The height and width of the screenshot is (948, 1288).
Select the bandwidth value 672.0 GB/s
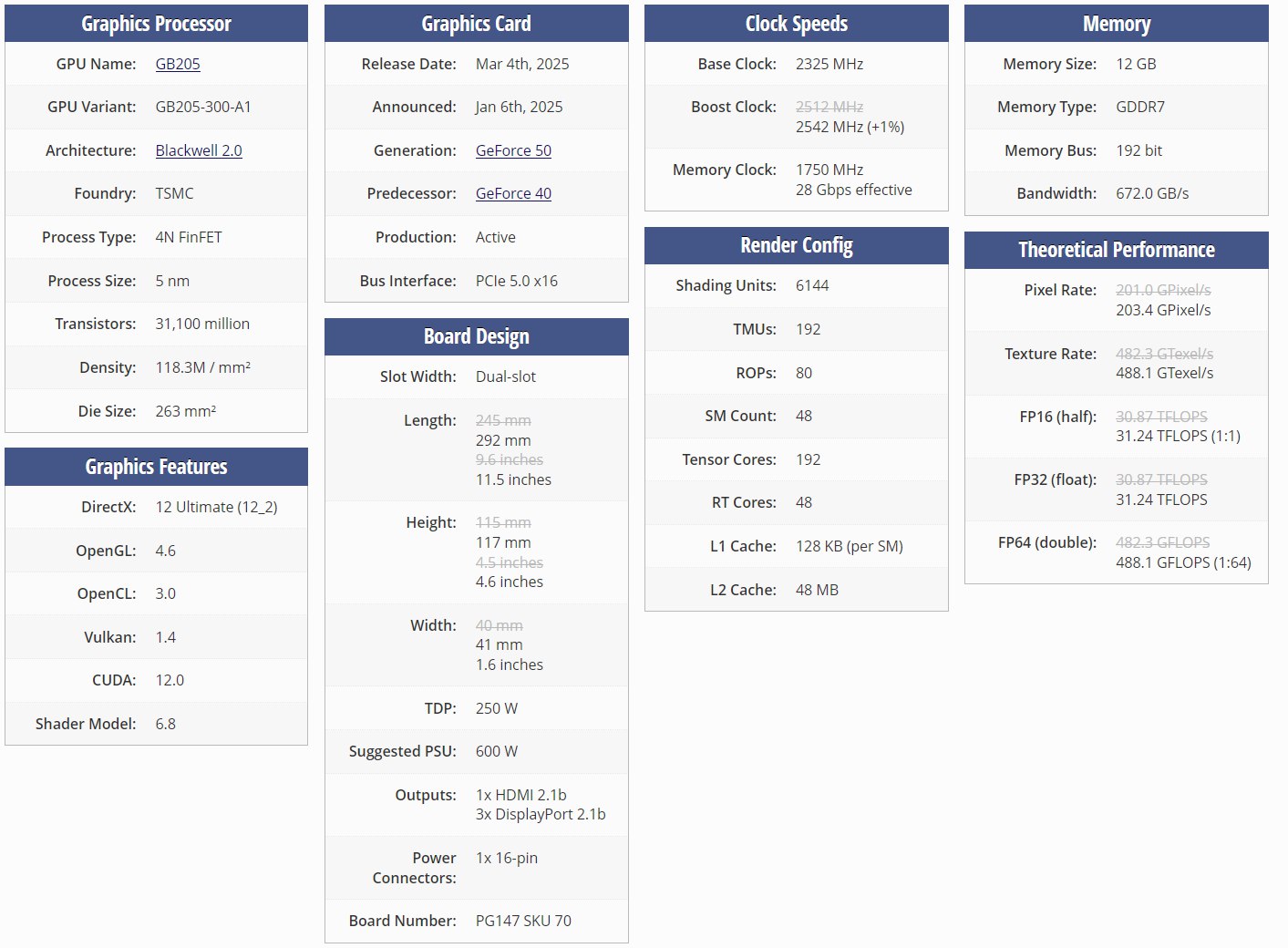1152,193
